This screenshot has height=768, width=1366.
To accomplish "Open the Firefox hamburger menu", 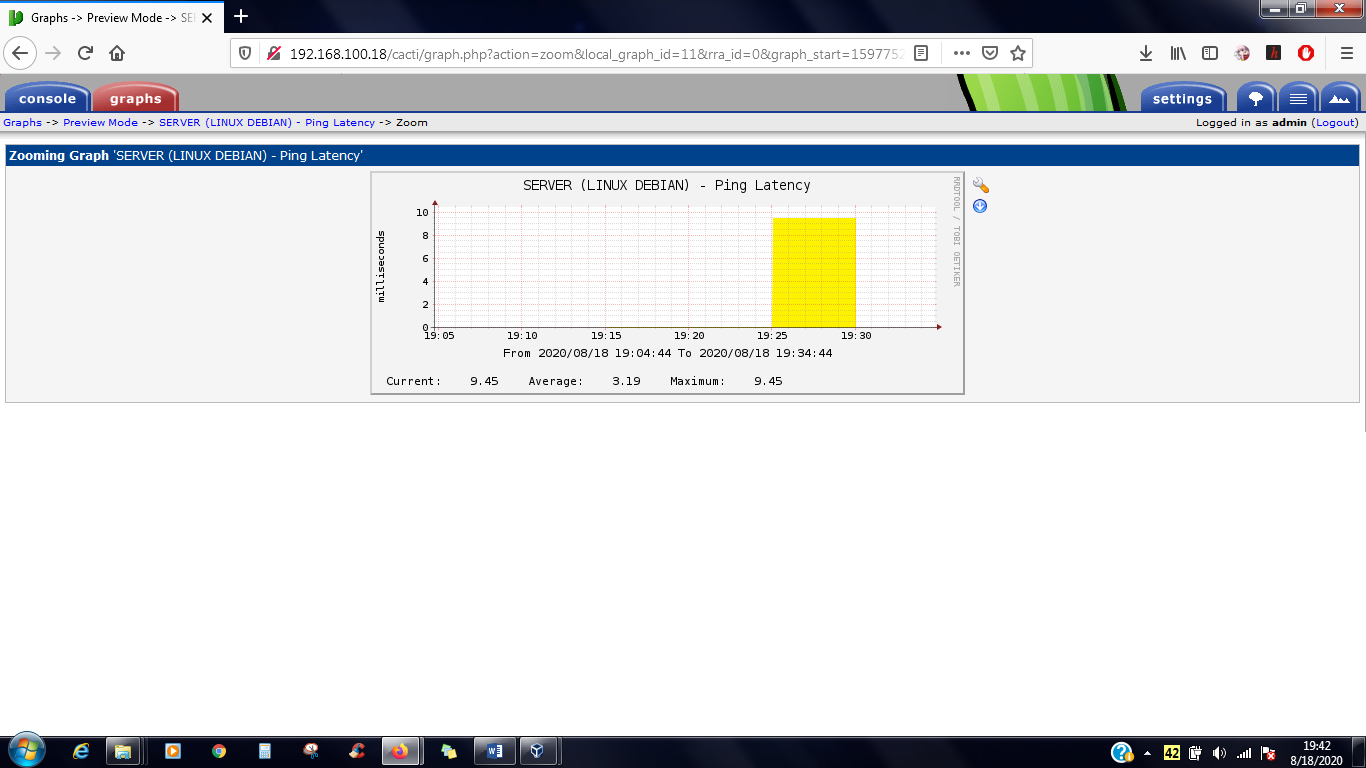I will 1346,53.
